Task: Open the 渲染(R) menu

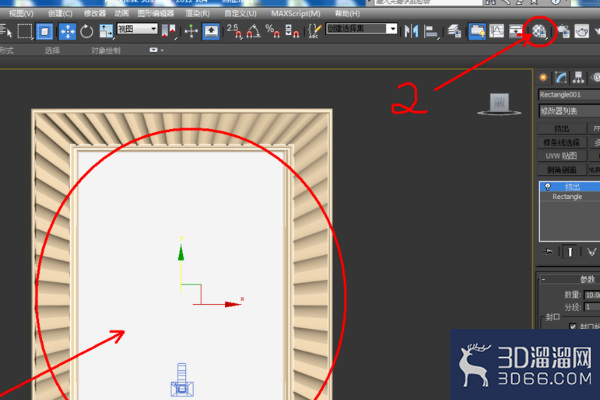Action: coord(197,14)
